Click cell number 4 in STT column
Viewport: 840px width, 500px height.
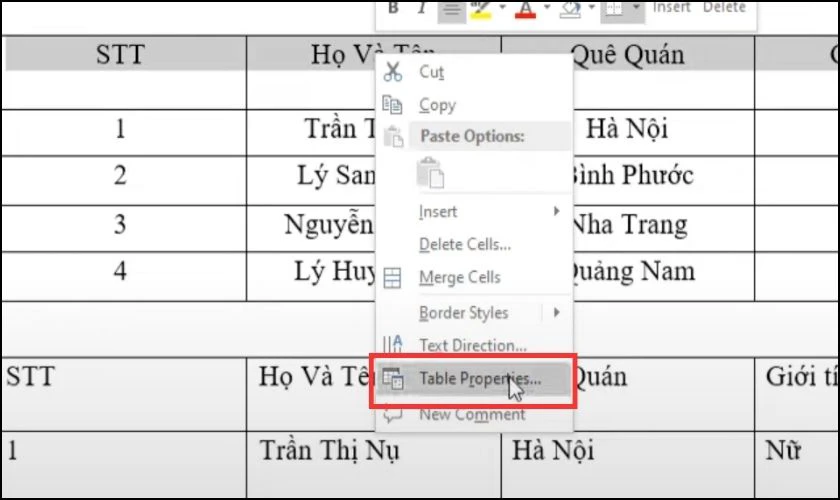pyautogui.click(x=120, y=271)
